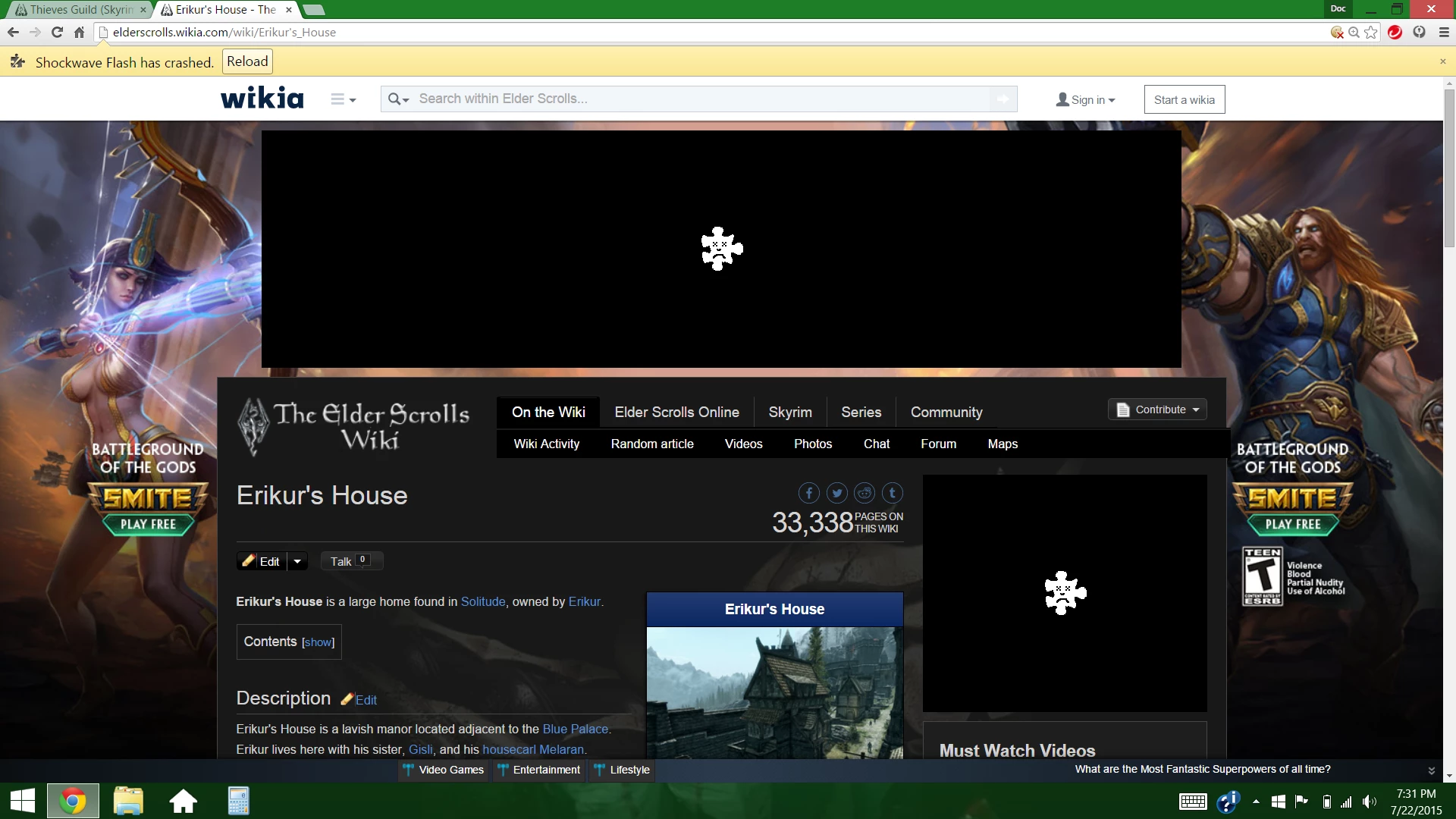This screenshot has width=1456, height=819.
Task: Expand the Edit button dropdown arrow
Action: 297,562
